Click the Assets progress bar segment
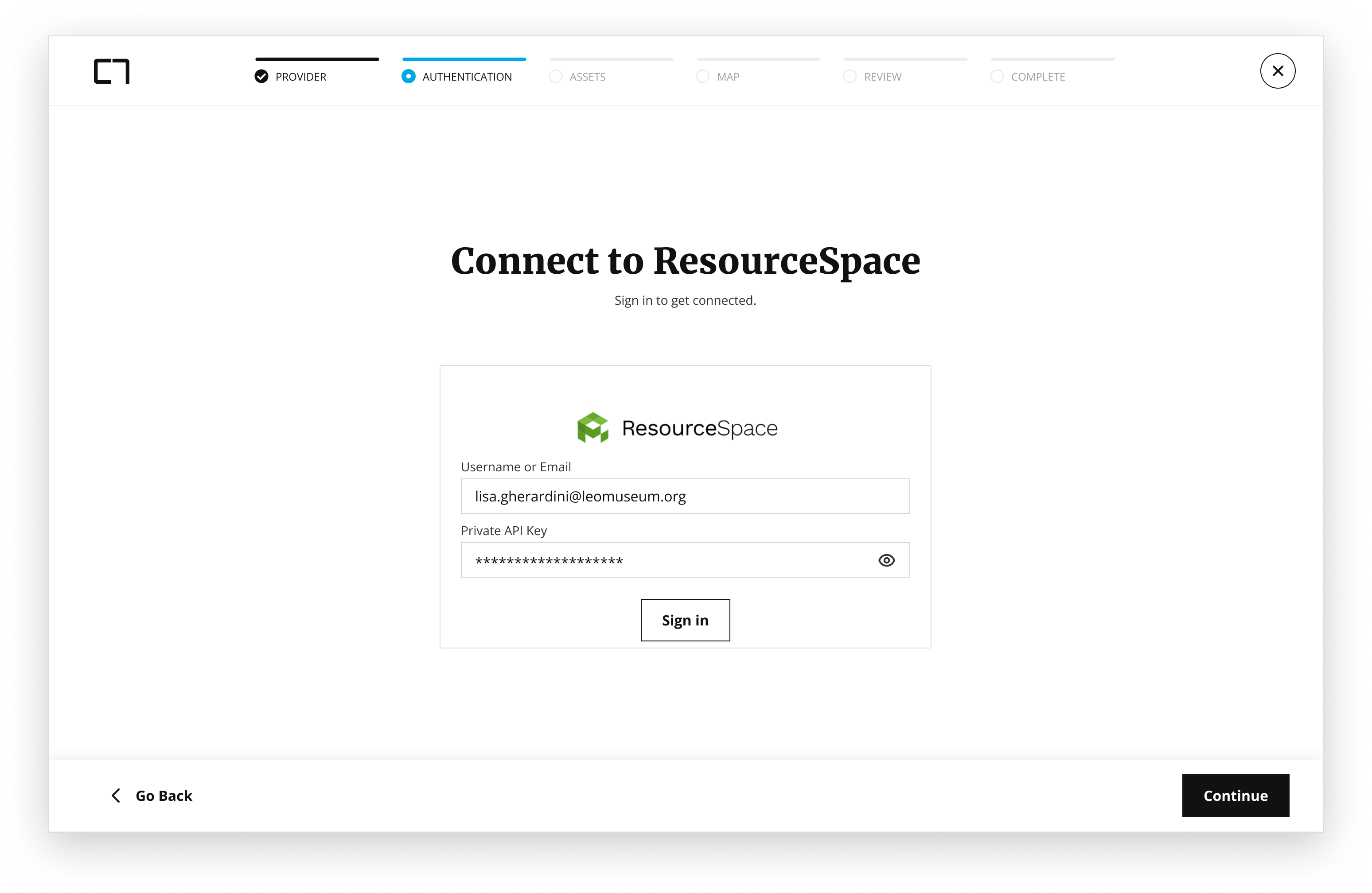 (x=611, y=59)
